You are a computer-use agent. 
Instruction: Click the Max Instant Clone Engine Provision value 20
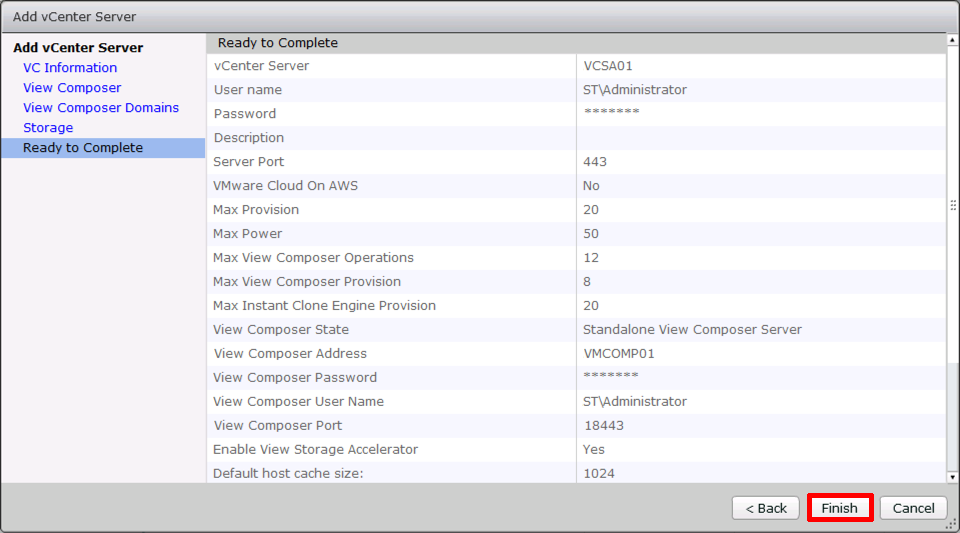(591, 305)
